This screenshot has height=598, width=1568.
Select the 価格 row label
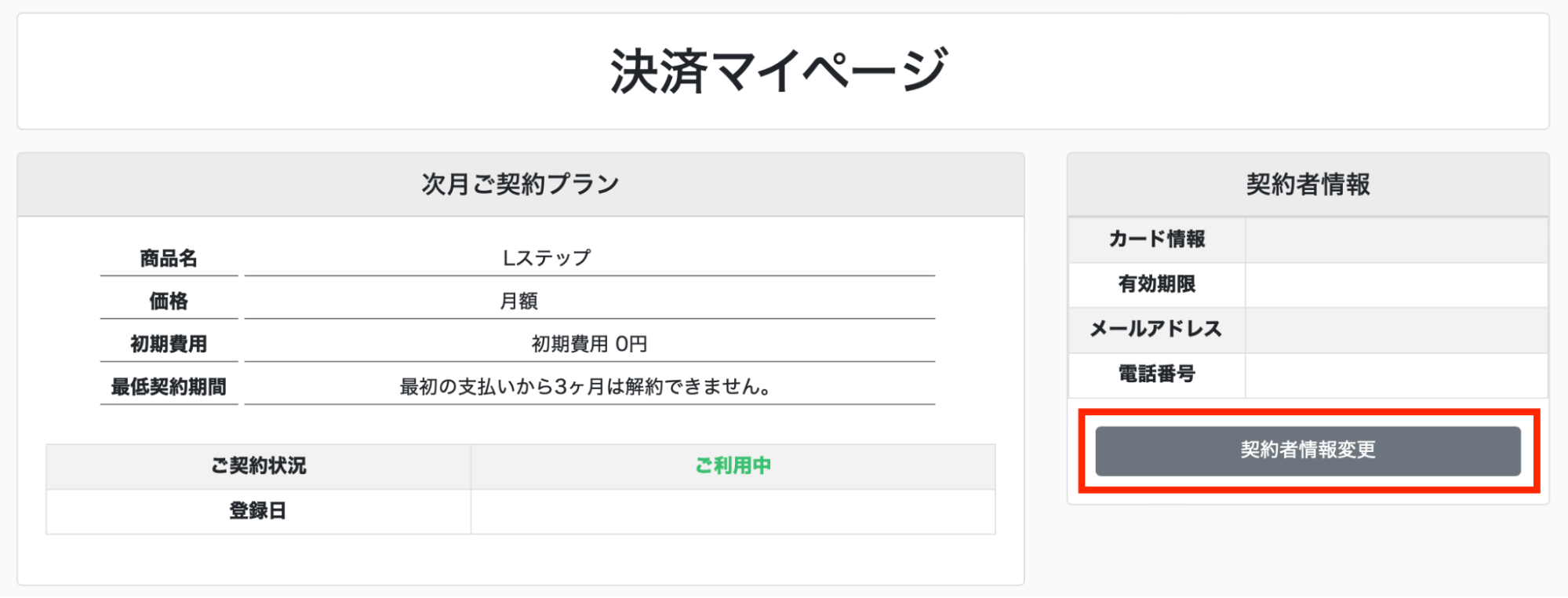169,300
